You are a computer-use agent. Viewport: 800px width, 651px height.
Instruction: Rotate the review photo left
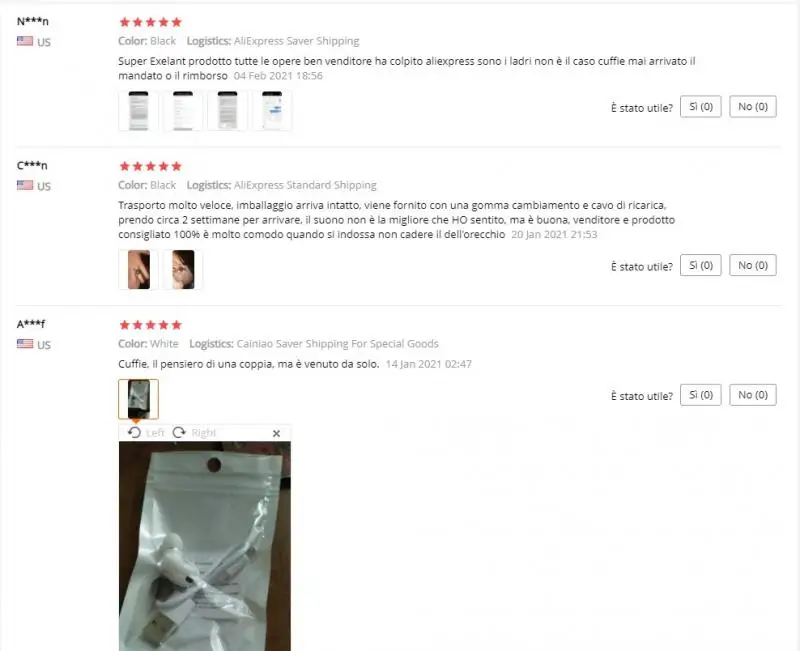[146, 433]
